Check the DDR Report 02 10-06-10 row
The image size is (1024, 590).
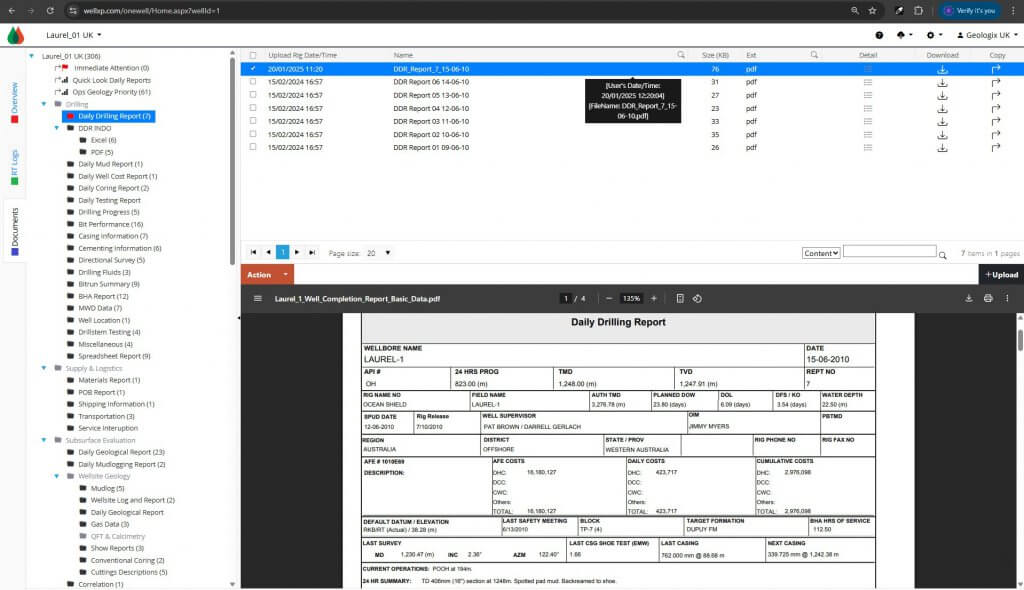pyautogui.click(x=253, y=134)
